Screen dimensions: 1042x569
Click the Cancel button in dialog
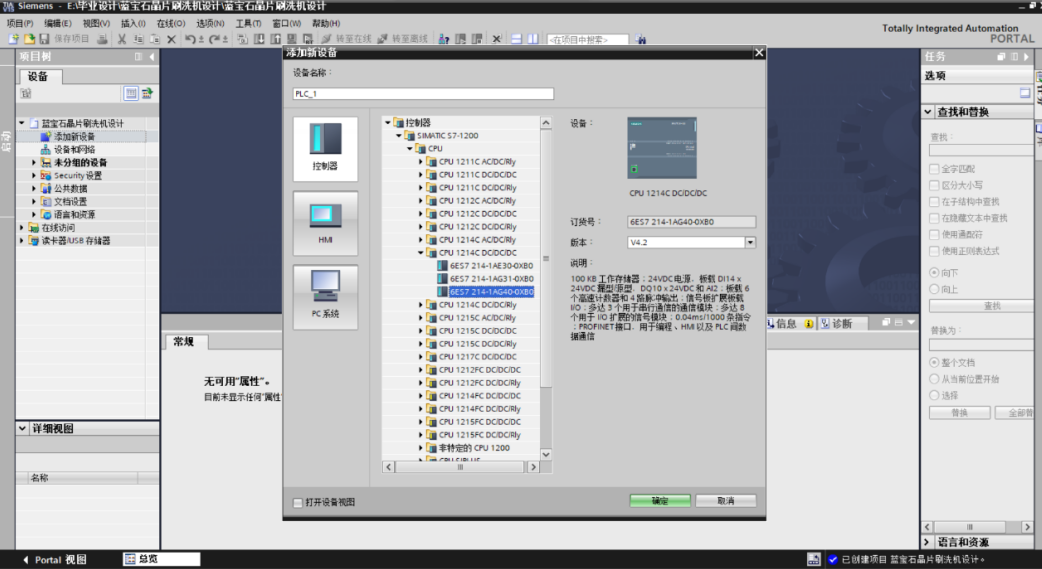[x=726, y=501]
